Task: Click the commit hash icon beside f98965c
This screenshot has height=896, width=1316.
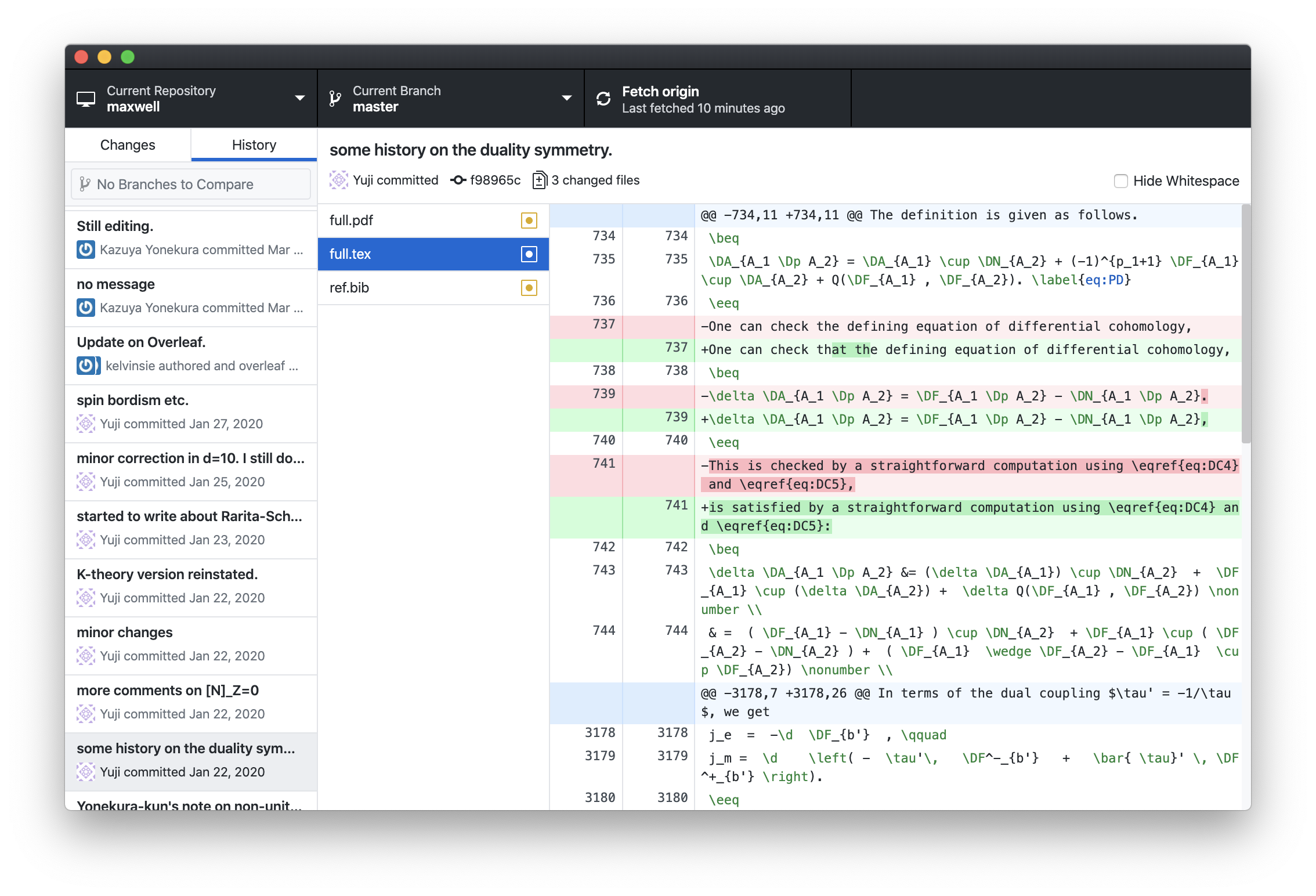Action: coord(458,180)
